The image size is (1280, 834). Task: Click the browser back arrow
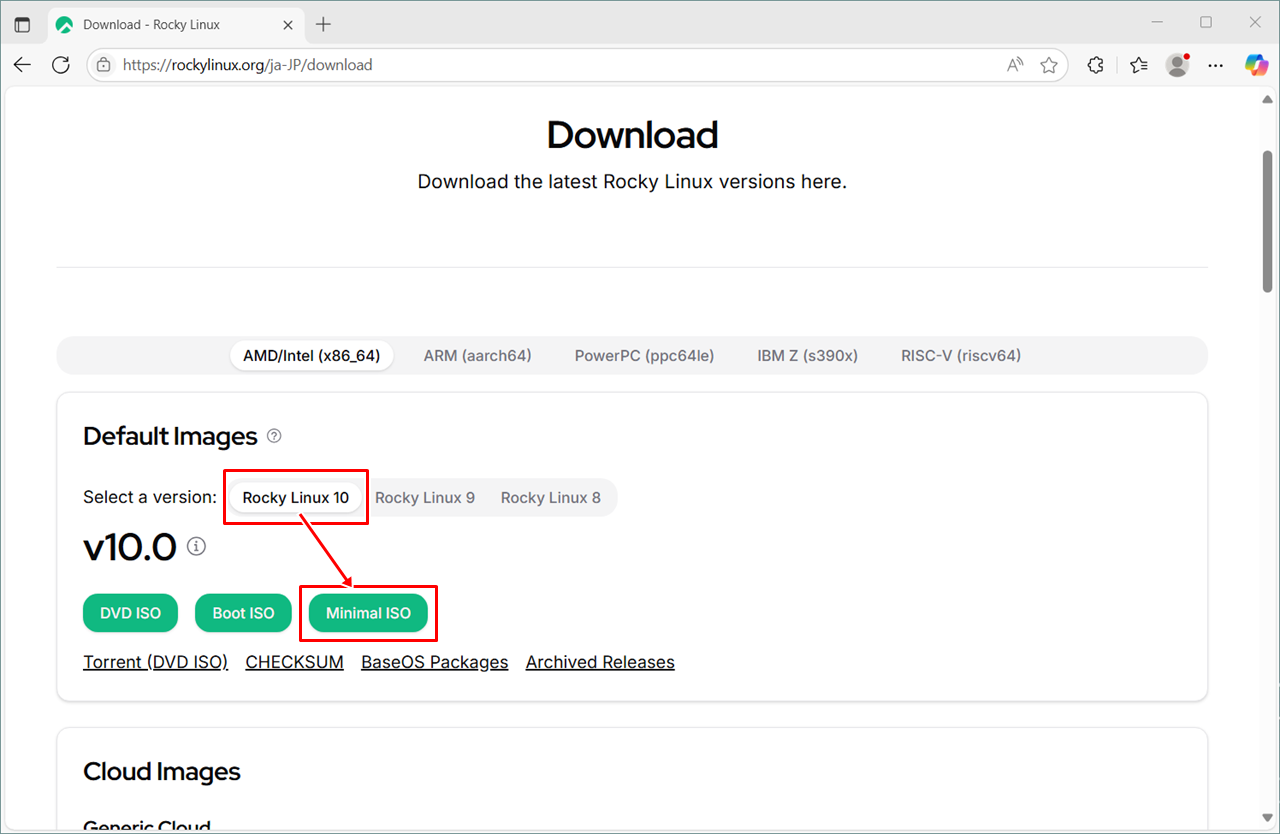(x=22, y=65)
